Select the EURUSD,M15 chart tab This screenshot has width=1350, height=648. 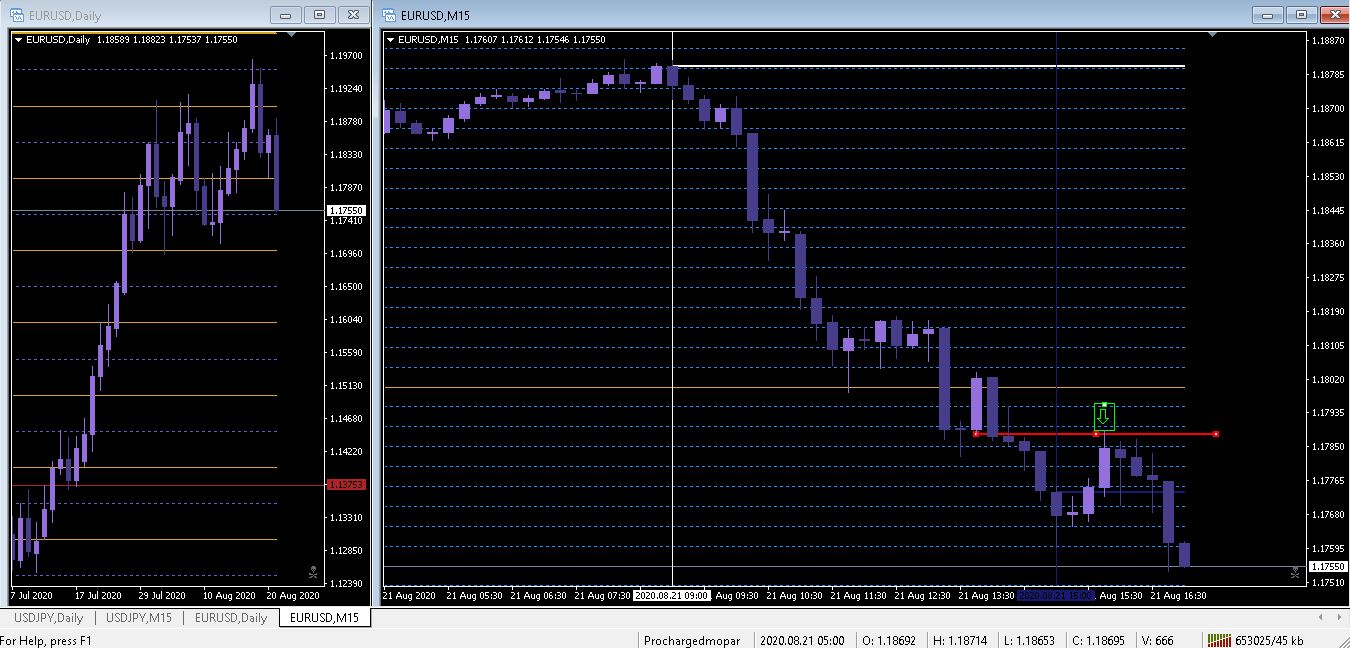pos(324,617)
